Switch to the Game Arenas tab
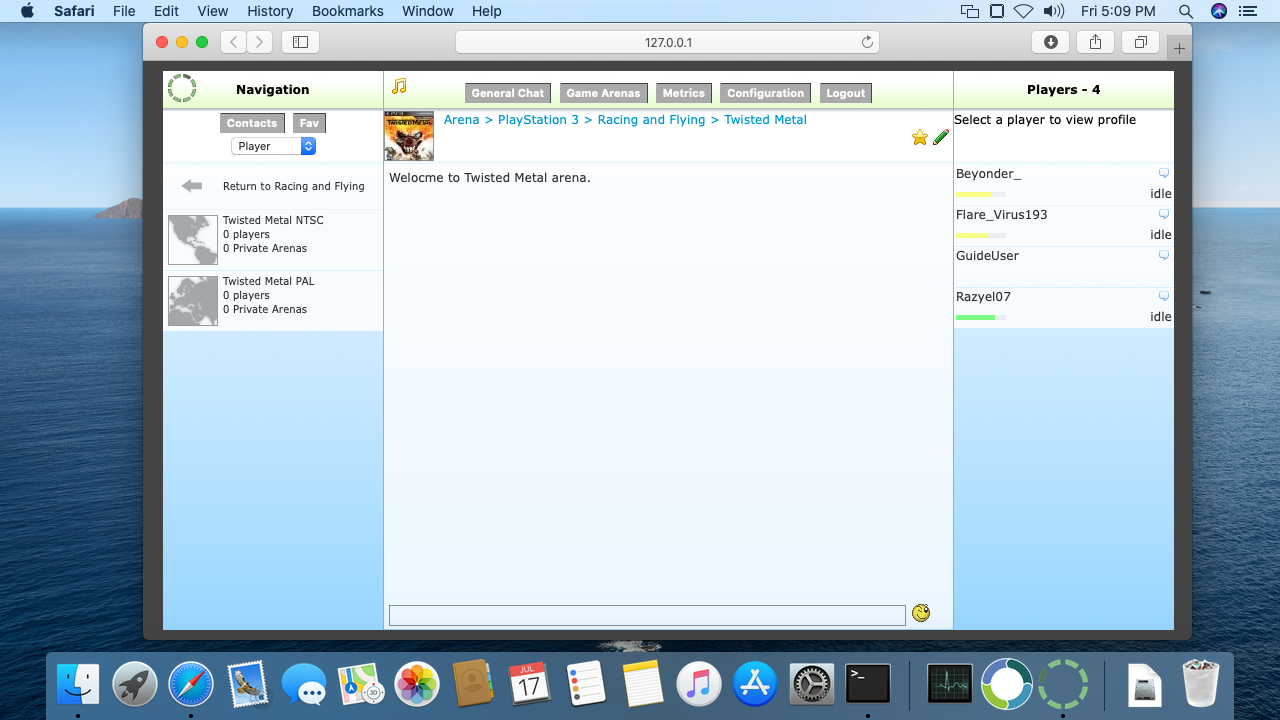1280x720 pixels. click(603, 93)
